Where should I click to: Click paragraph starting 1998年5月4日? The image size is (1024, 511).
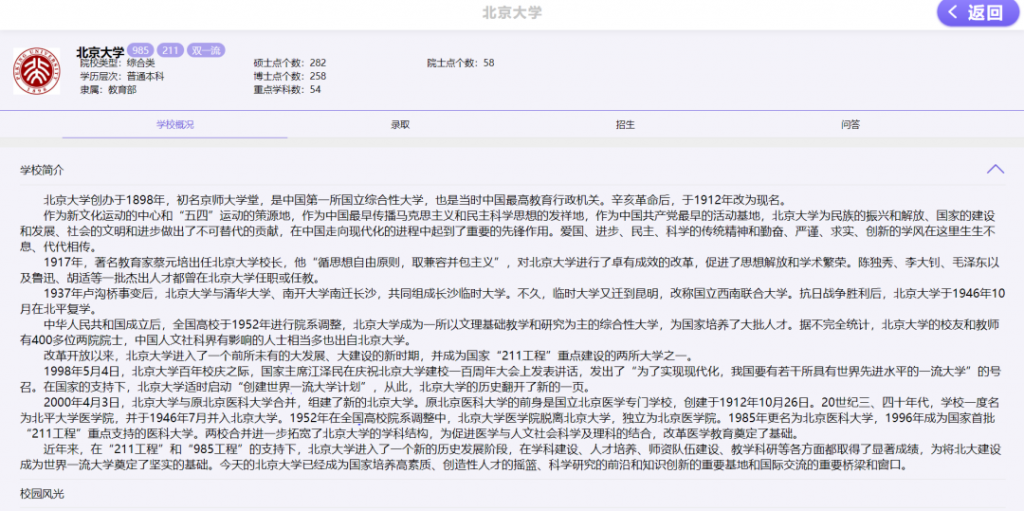511,380
